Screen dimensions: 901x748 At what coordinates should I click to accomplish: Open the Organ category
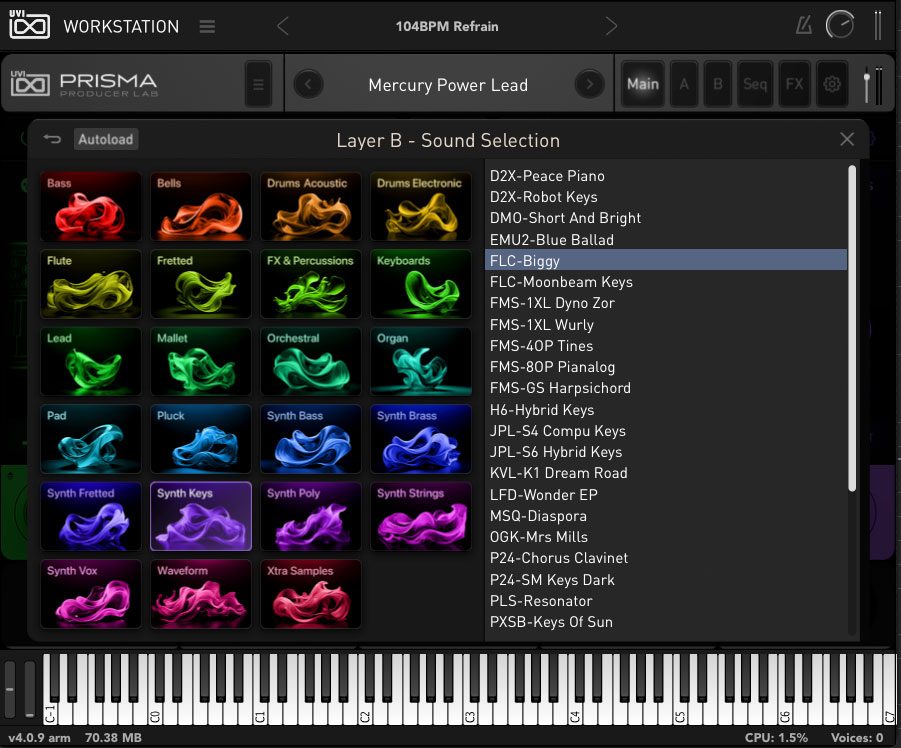(x=421, y=361)
